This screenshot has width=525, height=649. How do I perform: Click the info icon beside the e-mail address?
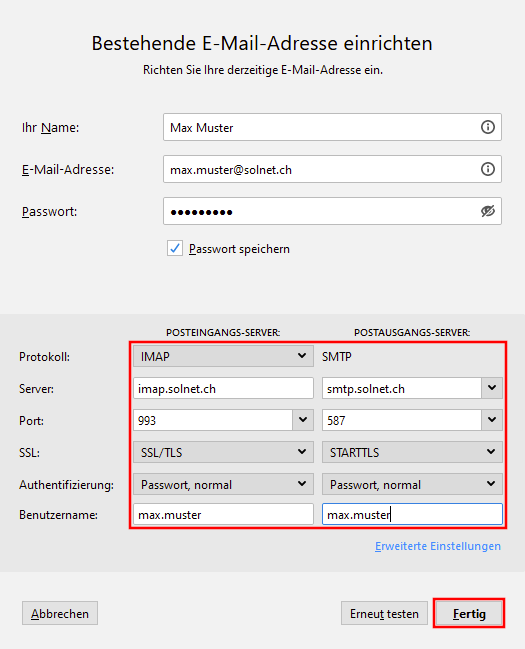pyautogui.click(x=488, y=169)
